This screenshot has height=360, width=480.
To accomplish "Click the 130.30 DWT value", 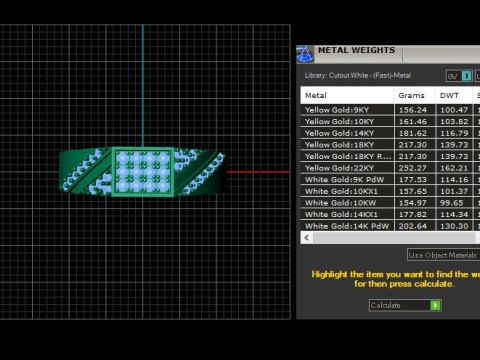I will [454, 226].
